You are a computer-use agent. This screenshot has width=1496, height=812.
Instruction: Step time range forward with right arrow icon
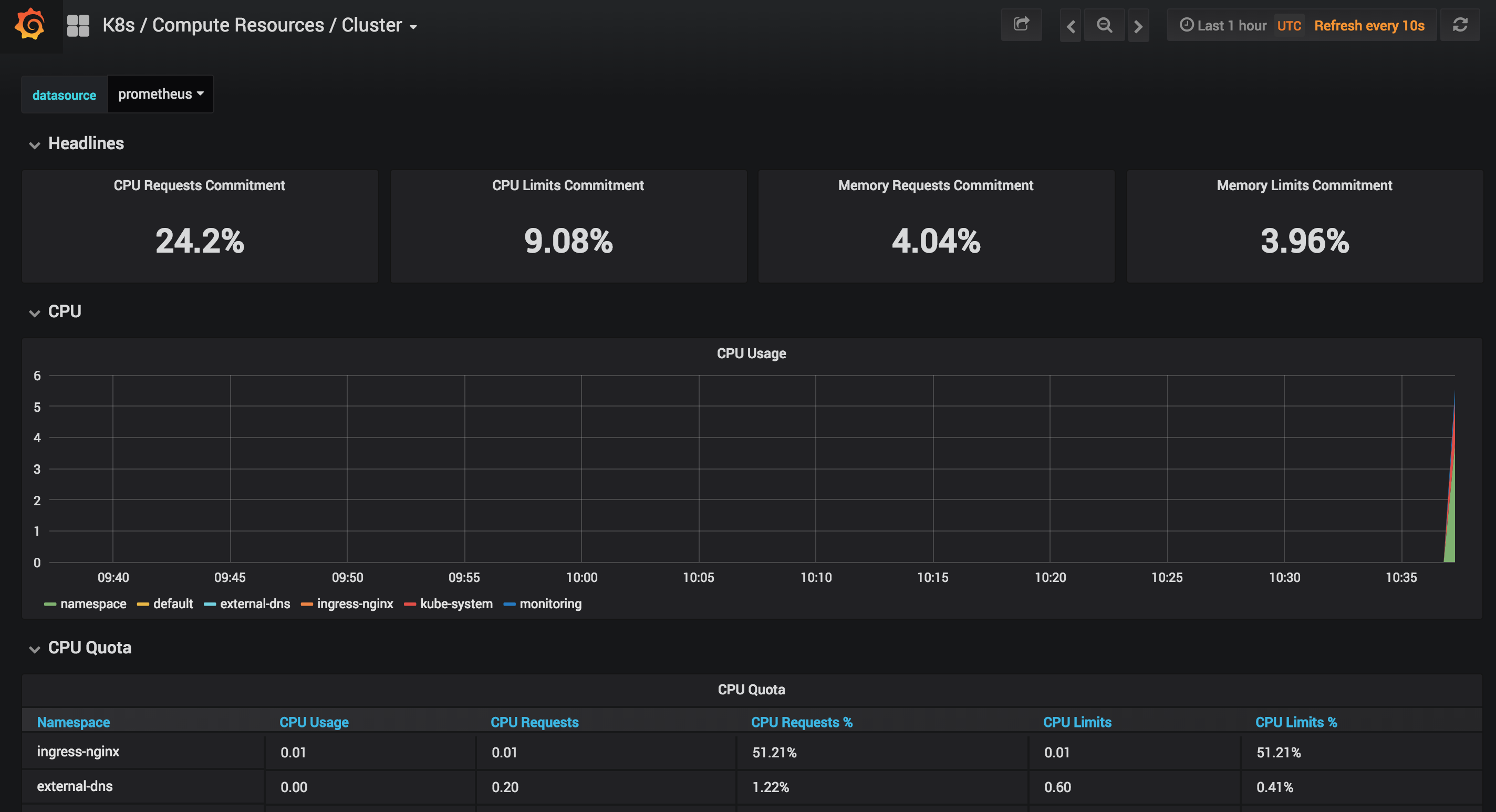[1139, 26]
